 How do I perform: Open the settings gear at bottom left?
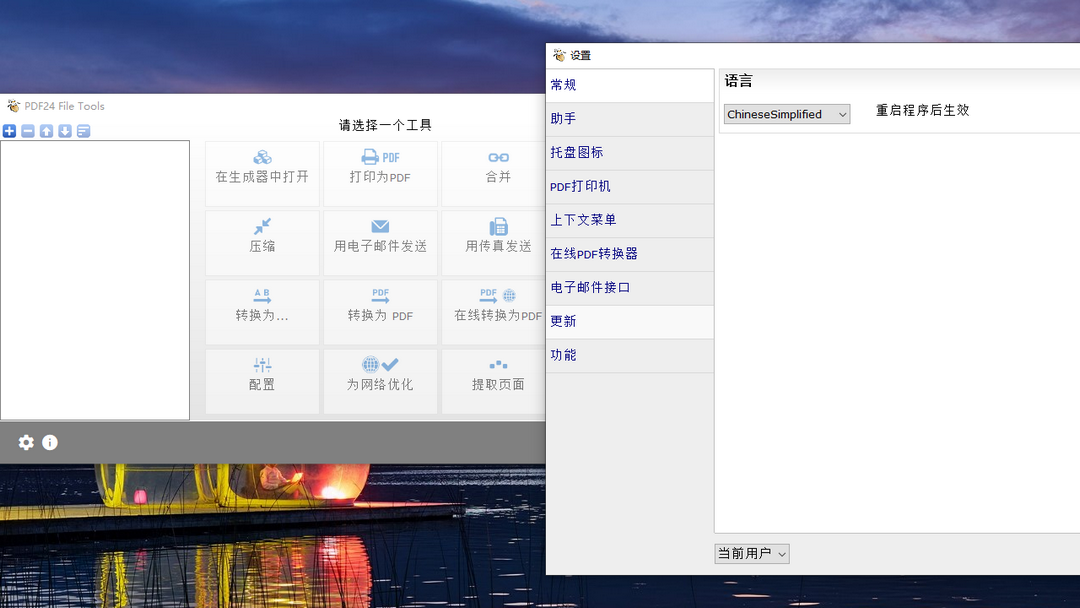[x=25, y=442]
